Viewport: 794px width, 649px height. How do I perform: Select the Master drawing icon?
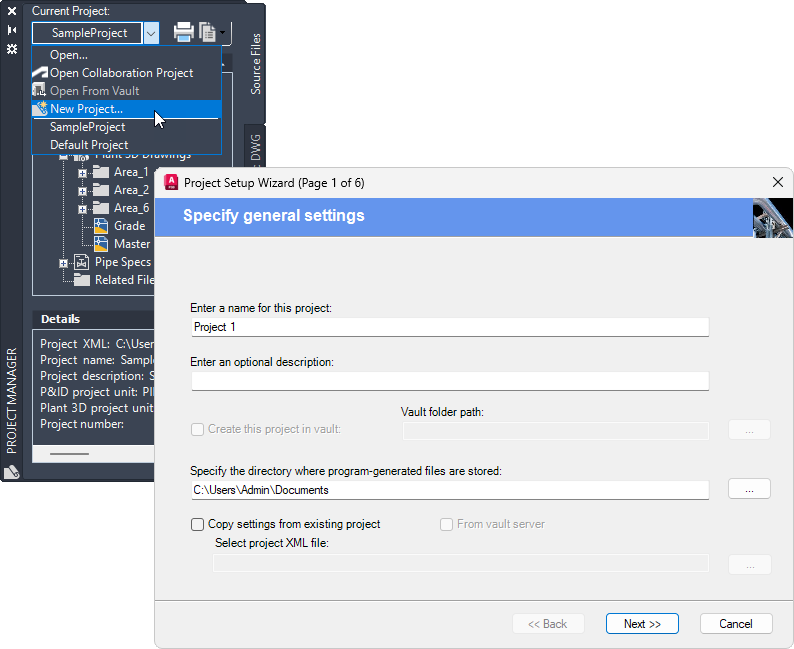point(101,244)
